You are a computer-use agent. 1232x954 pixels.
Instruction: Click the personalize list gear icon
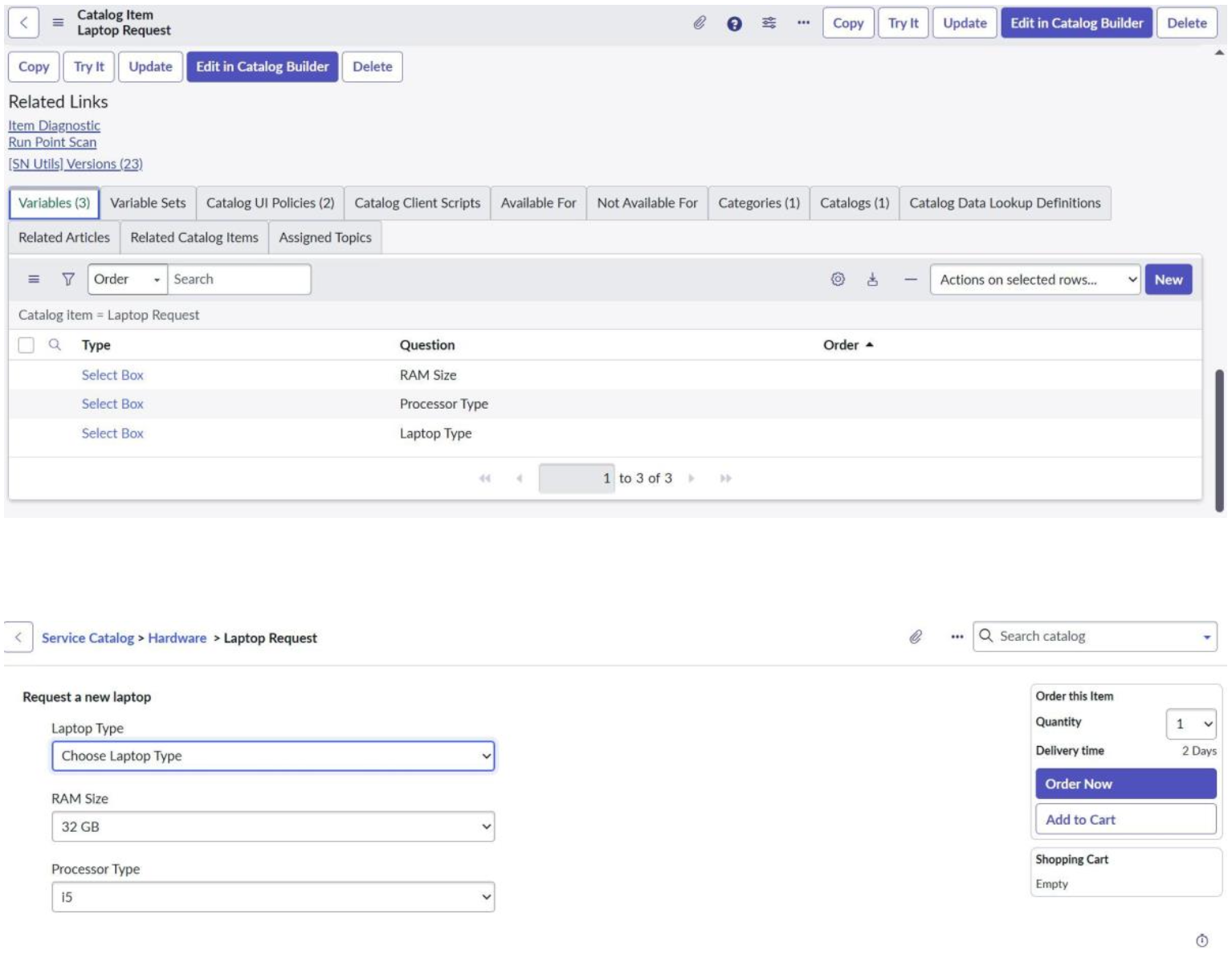(838, 279)
